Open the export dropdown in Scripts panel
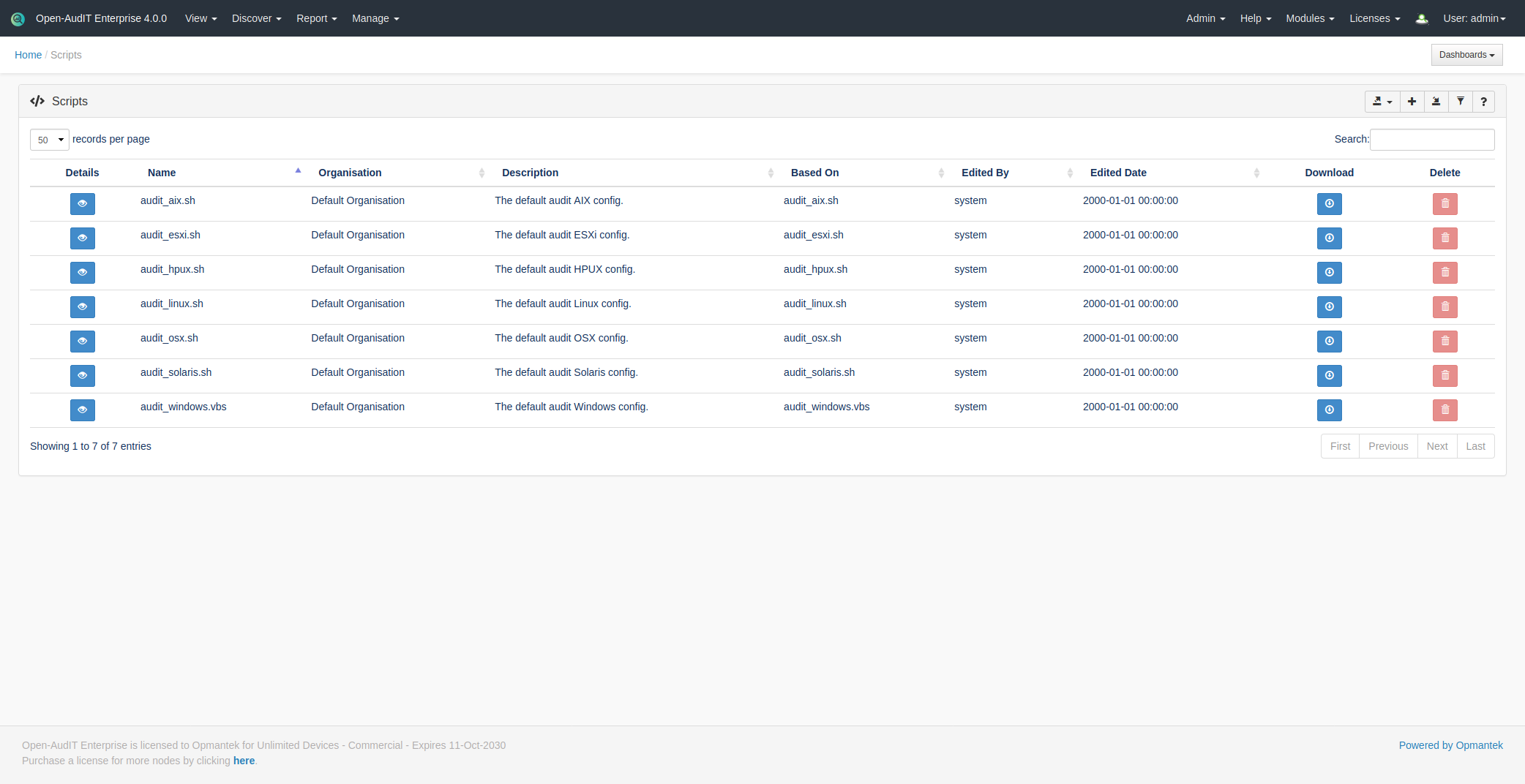1525x784 pixels. point(1382,102)
